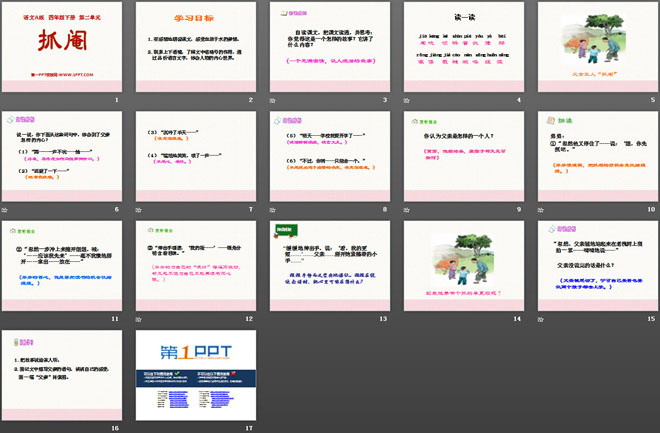Image resolution: width=660 pixels, height=433 pixels.
Task: Click animation star icon under slide 15
Action: click(x=540, y=319)
